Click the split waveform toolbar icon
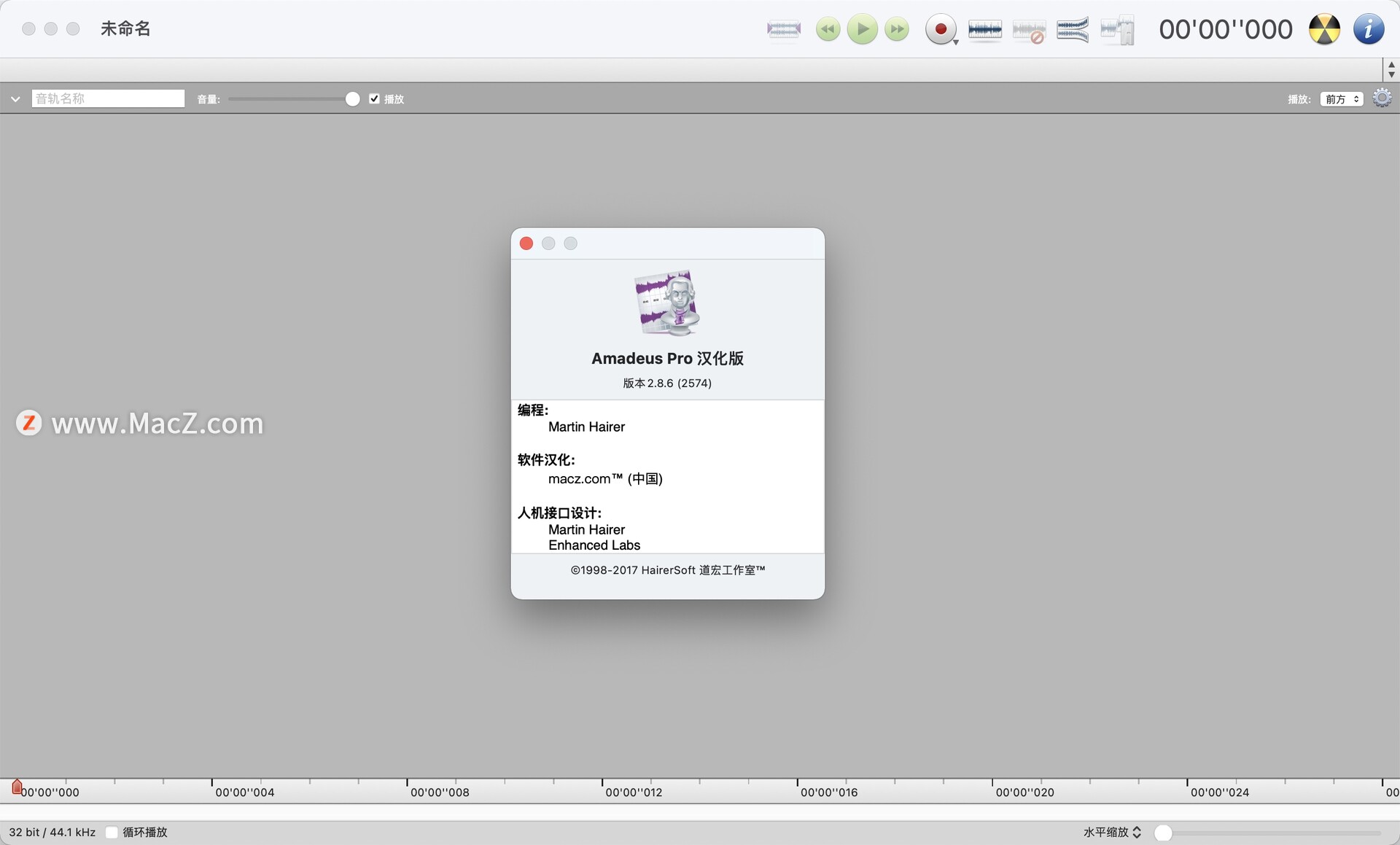Screen dimensions: 1400x845 [1117, 30]
